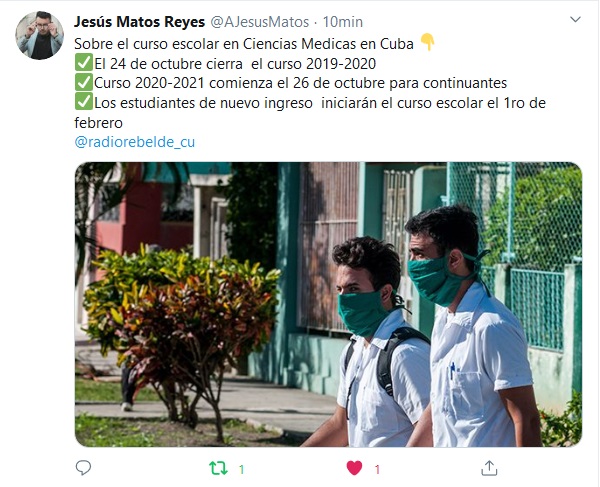
Task: Click the first green checkmark emoji
Action: pyautogui.click(x=83, y=63)
